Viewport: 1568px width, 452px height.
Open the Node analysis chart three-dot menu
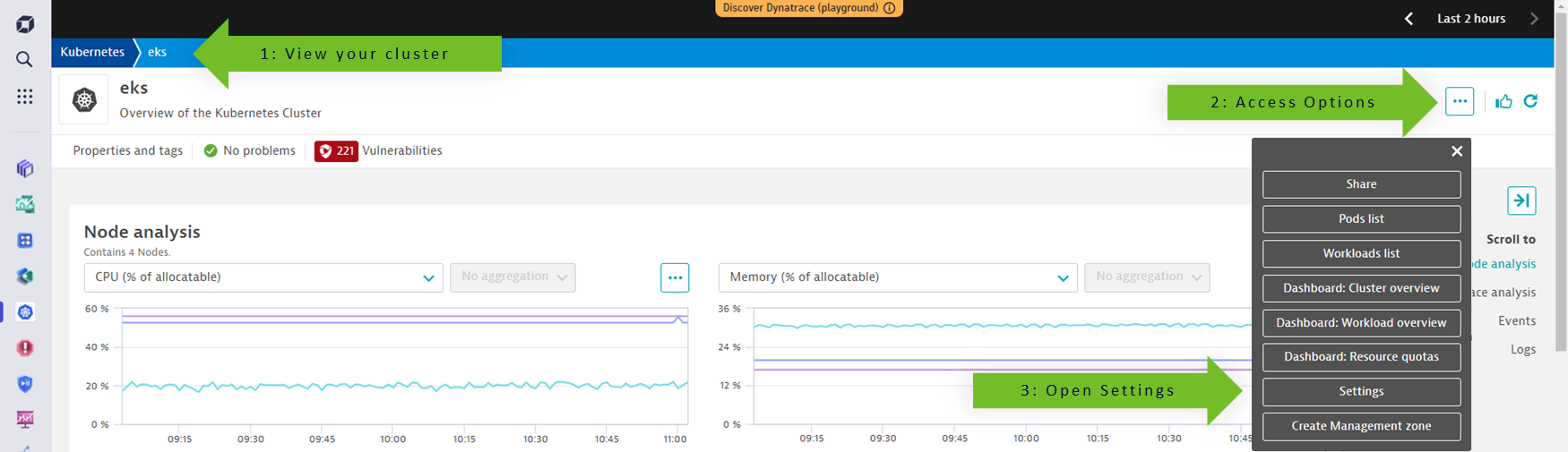coord(675,277)
